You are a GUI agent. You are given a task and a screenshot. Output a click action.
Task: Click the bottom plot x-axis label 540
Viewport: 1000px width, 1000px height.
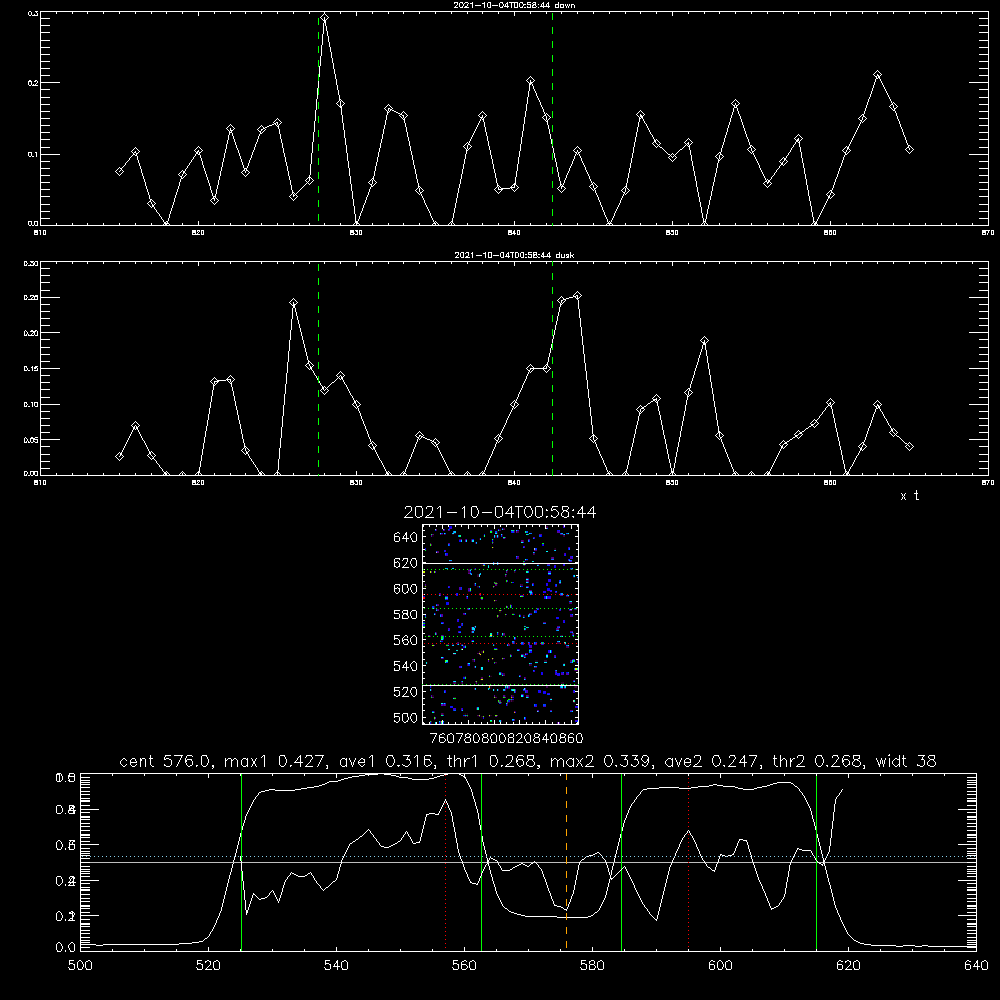(x=336, y=966)
